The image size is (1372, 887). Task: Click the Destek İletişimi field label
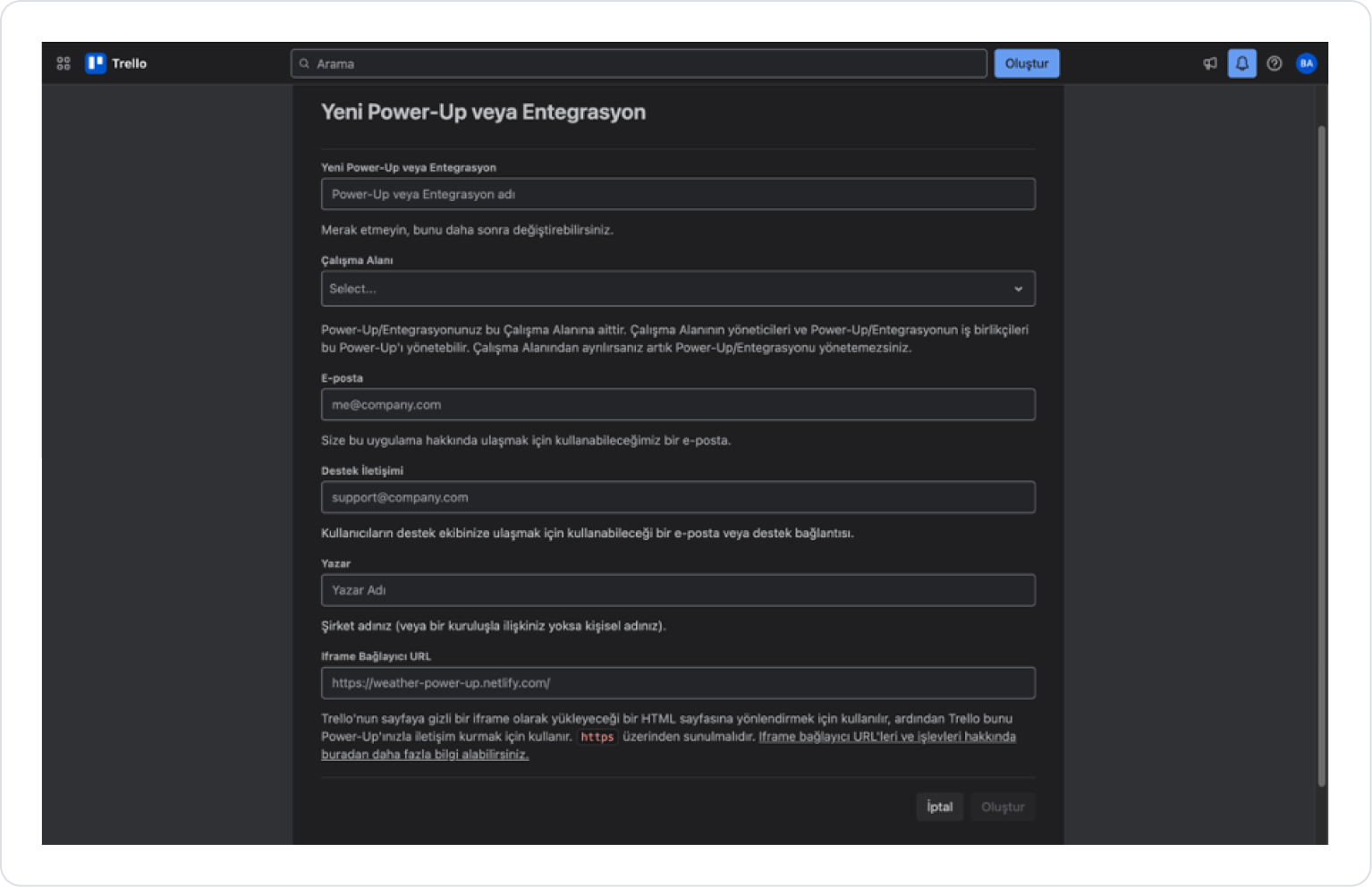point(362,470)
